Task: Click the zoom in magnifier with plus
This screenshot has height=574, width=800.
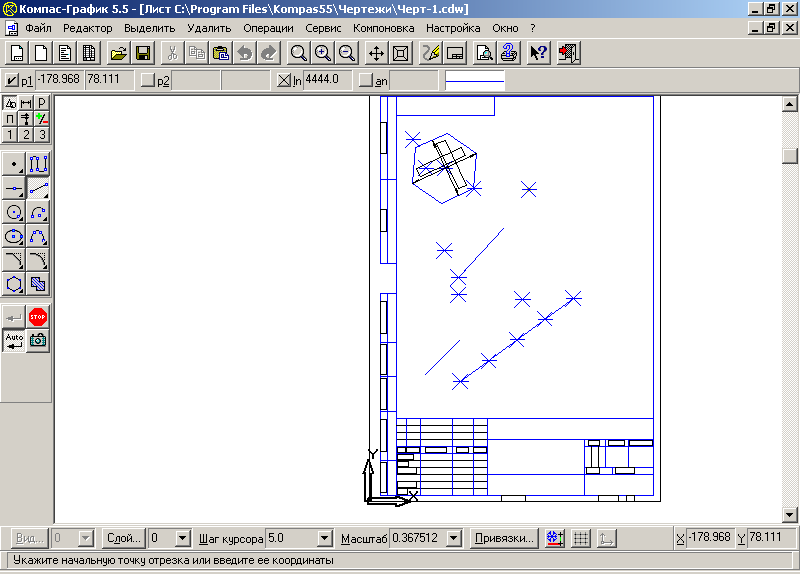Action: pyautogui.click(x=322, y=53)
